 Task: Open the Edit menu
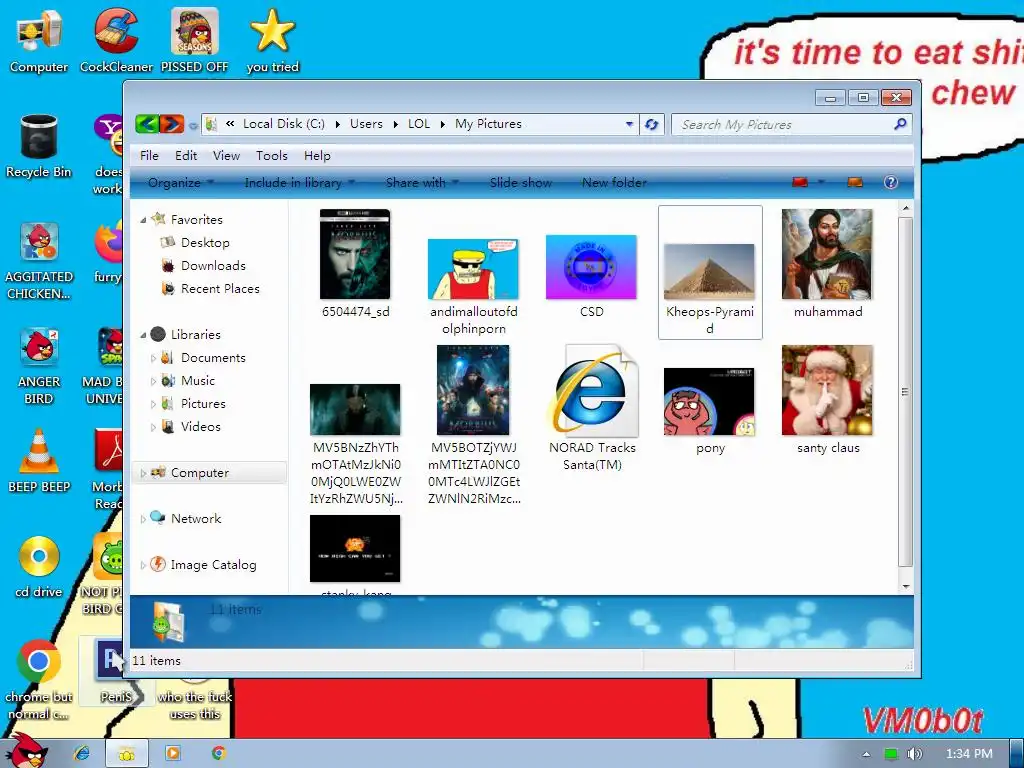(185, 155)
